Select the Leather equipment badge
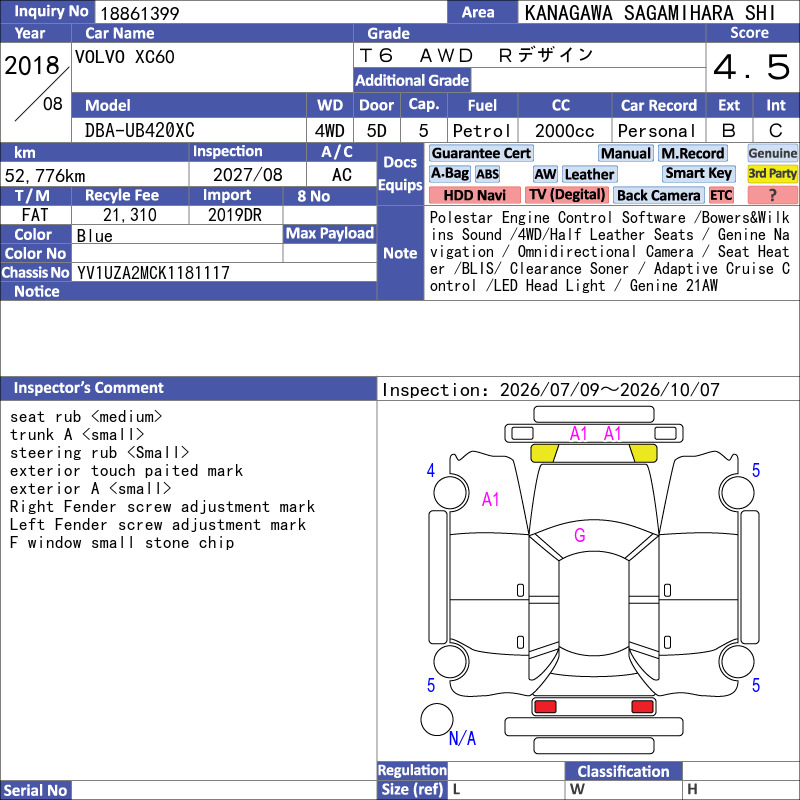Viewport: 800px width, 800px height. [x=589, y=174]
